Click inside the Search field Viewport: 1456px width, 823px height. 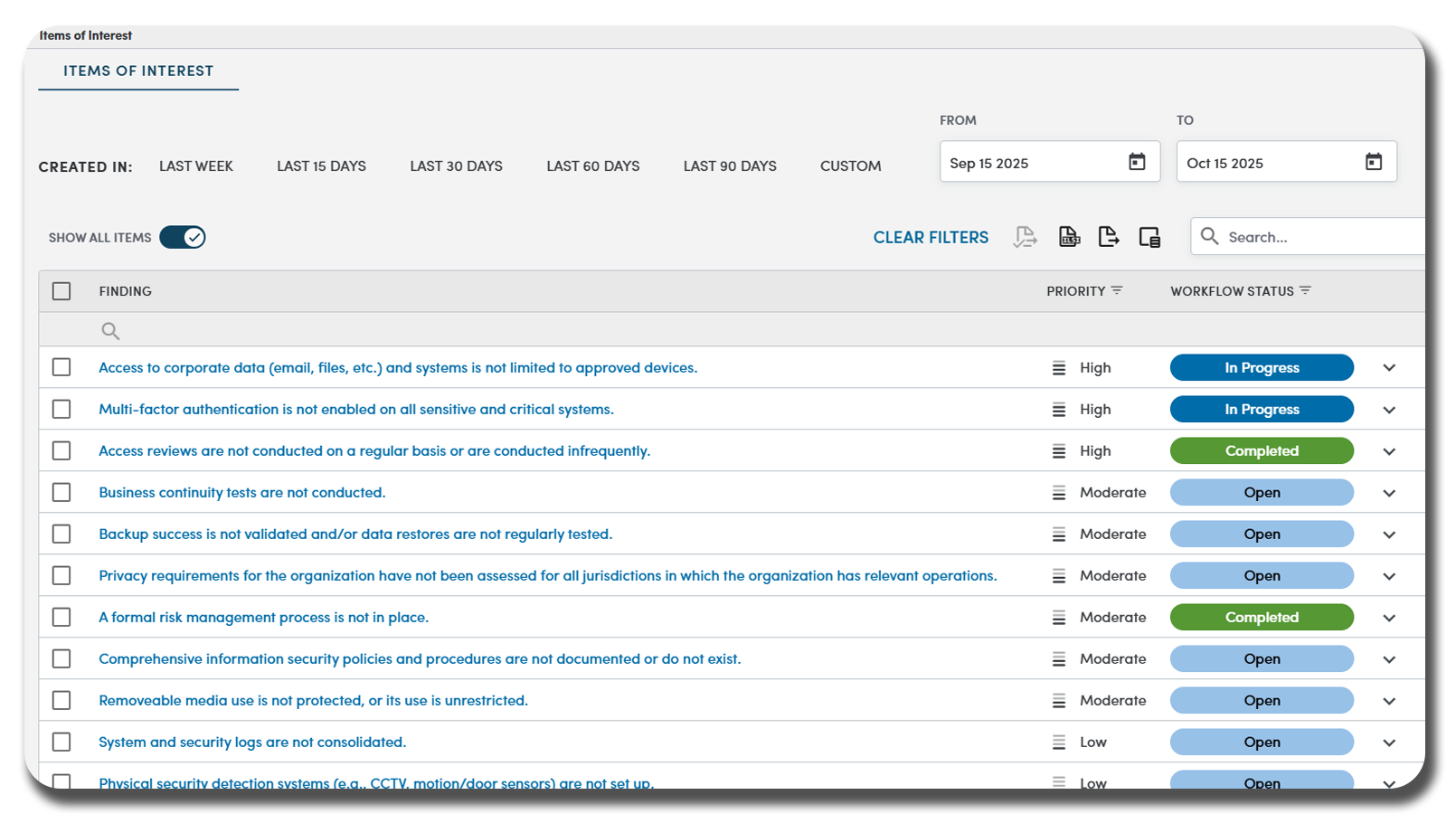[1311, 236]
